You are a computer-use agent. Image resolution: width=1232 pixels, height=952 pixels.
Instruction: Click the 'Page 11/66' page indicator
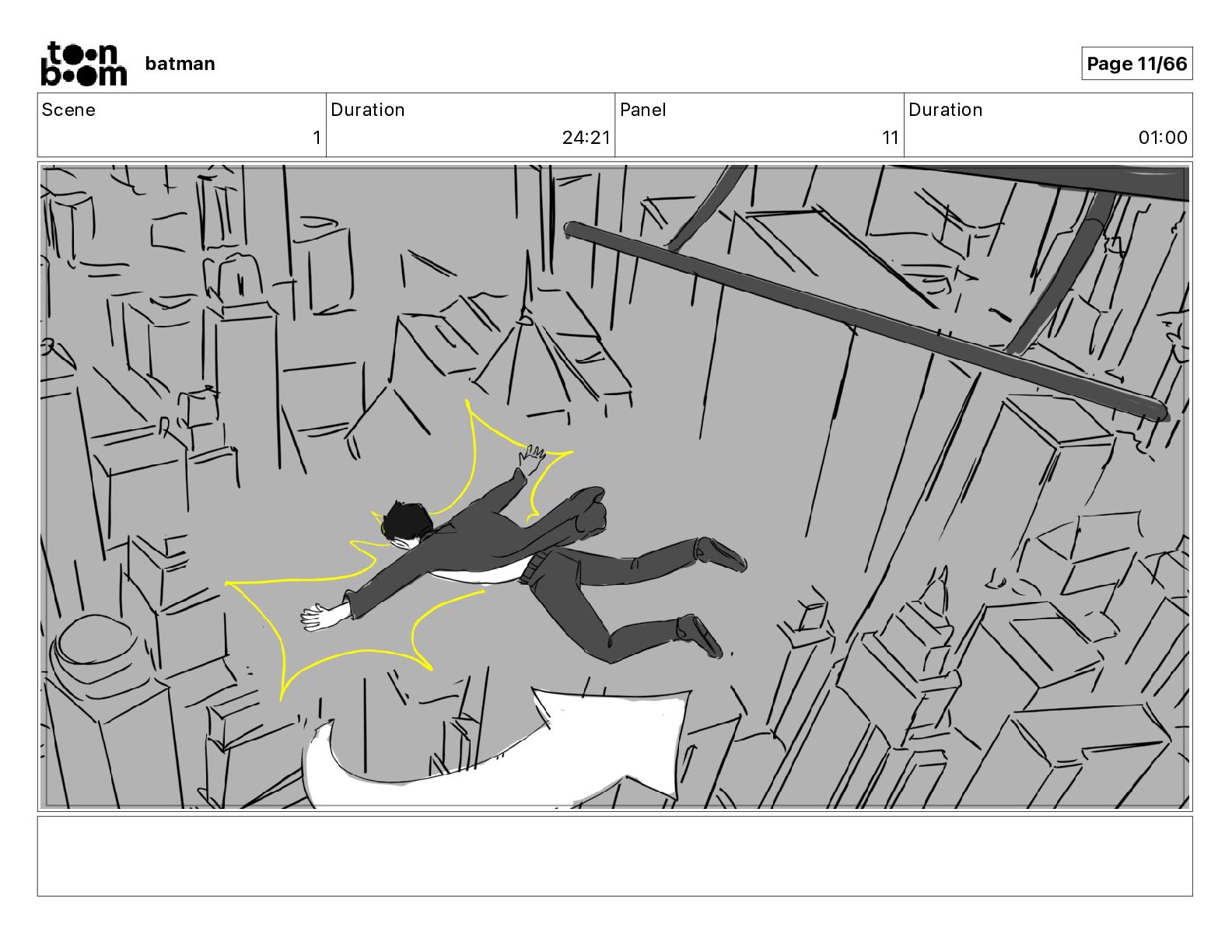pyautogui.click(x=1136, y=64)
